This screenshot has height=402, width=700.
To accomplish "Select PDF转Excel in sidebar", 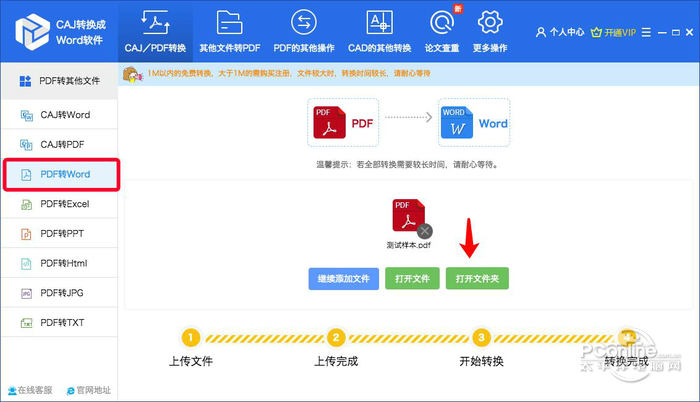I will [59, 204].
